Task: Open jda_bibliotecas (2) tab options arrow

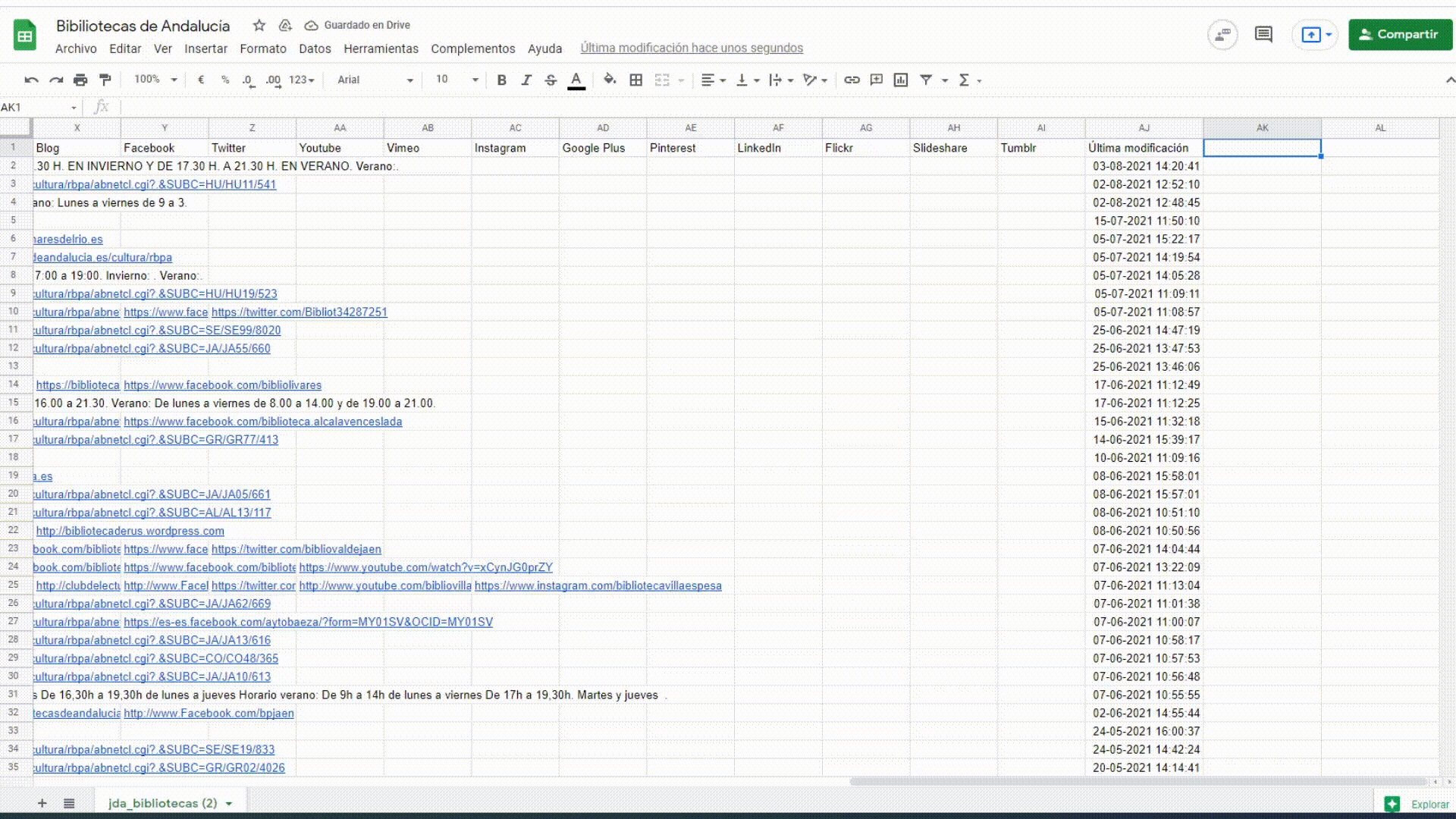Action: [229, 804]
